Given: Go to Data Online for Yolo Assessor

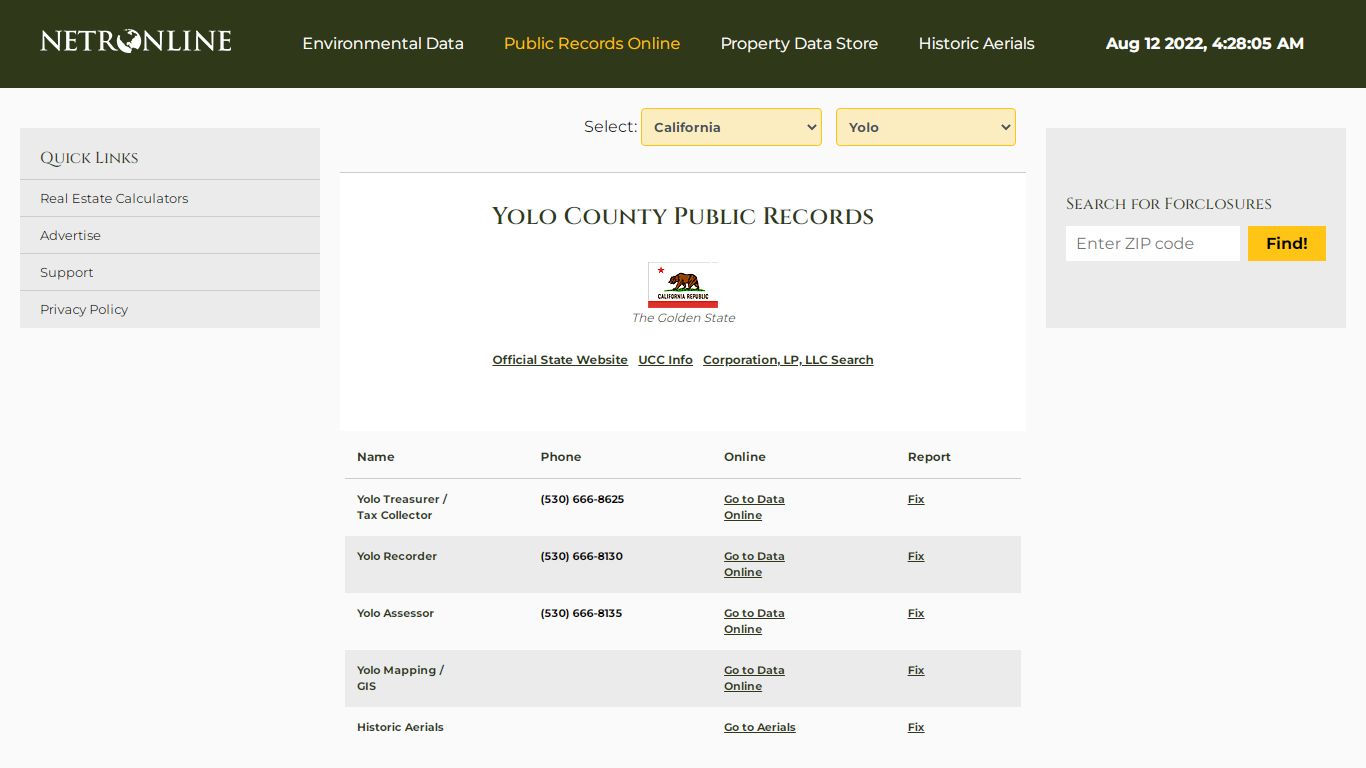Looking at the screenshot, I should (x=754, y=621).
